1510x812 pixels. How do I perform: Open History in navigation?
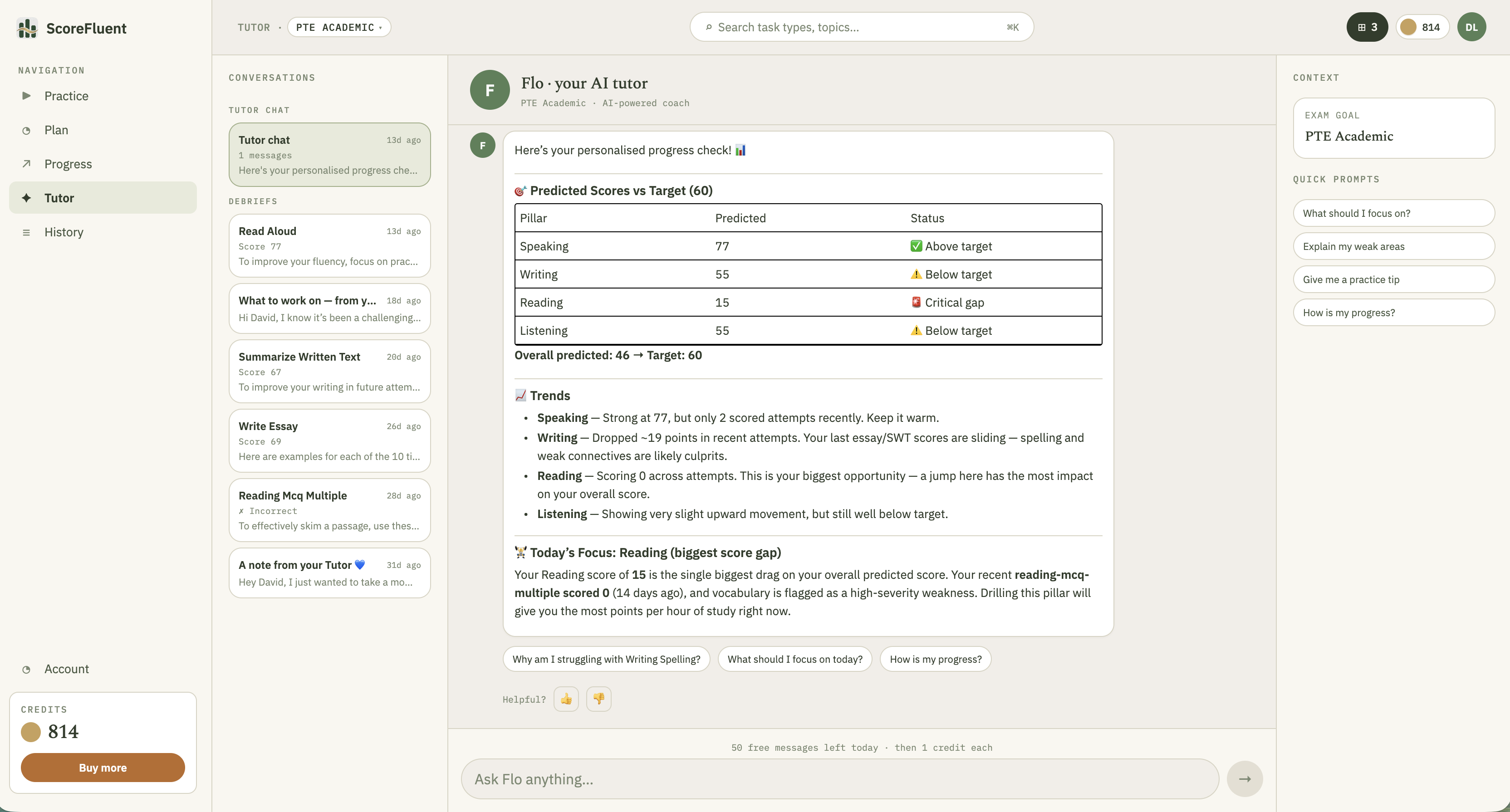(103, 232)
